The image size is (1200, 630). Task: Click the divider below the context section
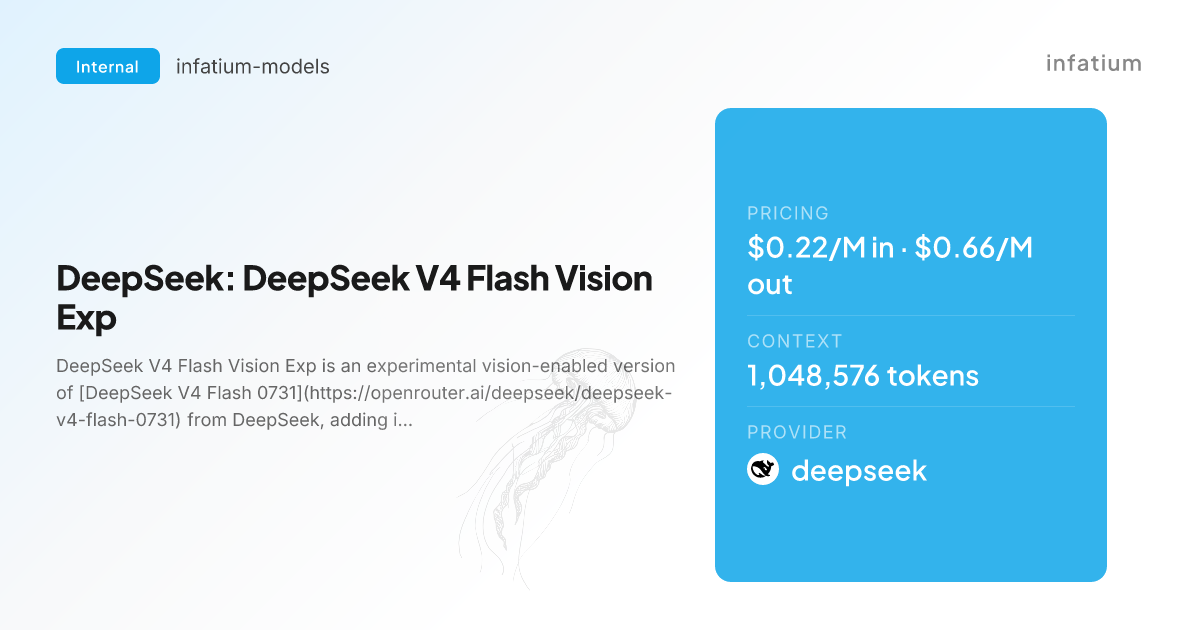click(x=911, y=406)
